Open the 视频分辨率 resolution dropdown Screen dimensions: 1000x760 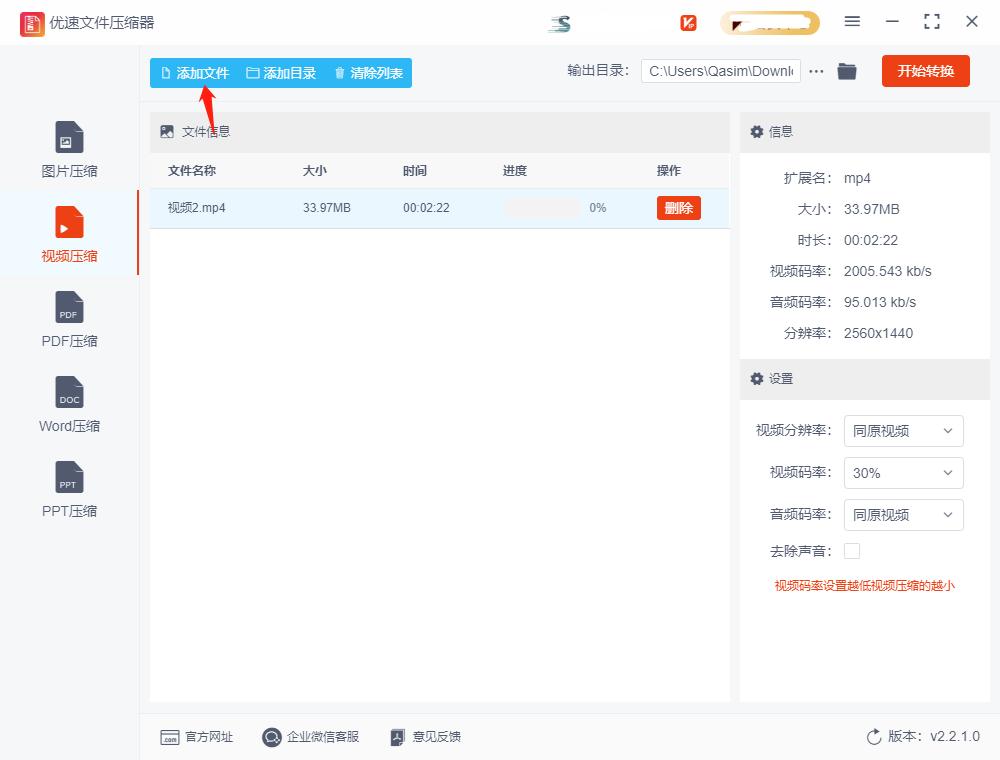coord(903,431)
